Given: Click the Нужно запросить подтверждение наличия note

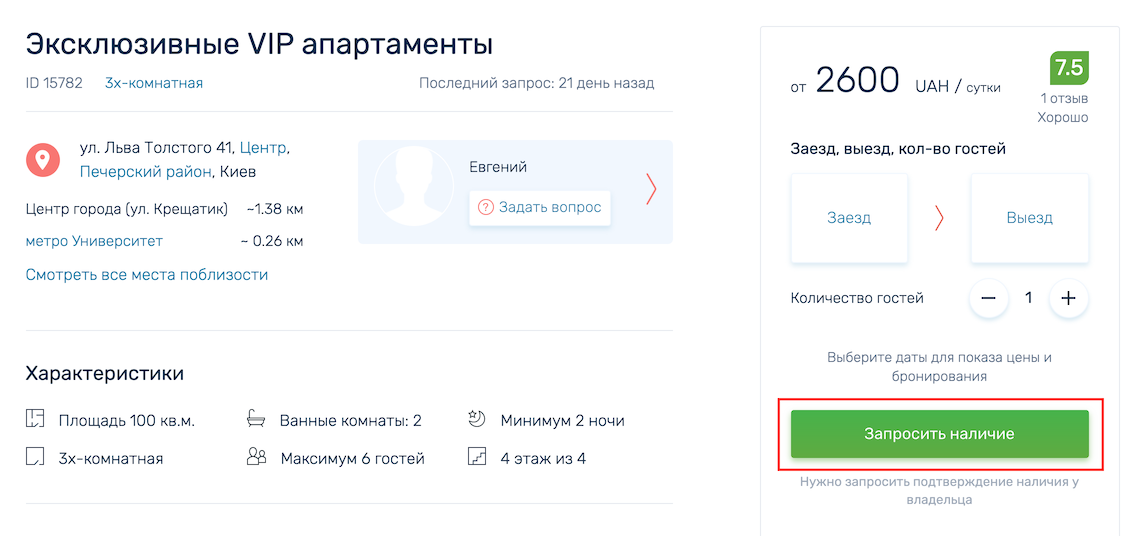Looking at the screenshot, I should coord(939,491).
